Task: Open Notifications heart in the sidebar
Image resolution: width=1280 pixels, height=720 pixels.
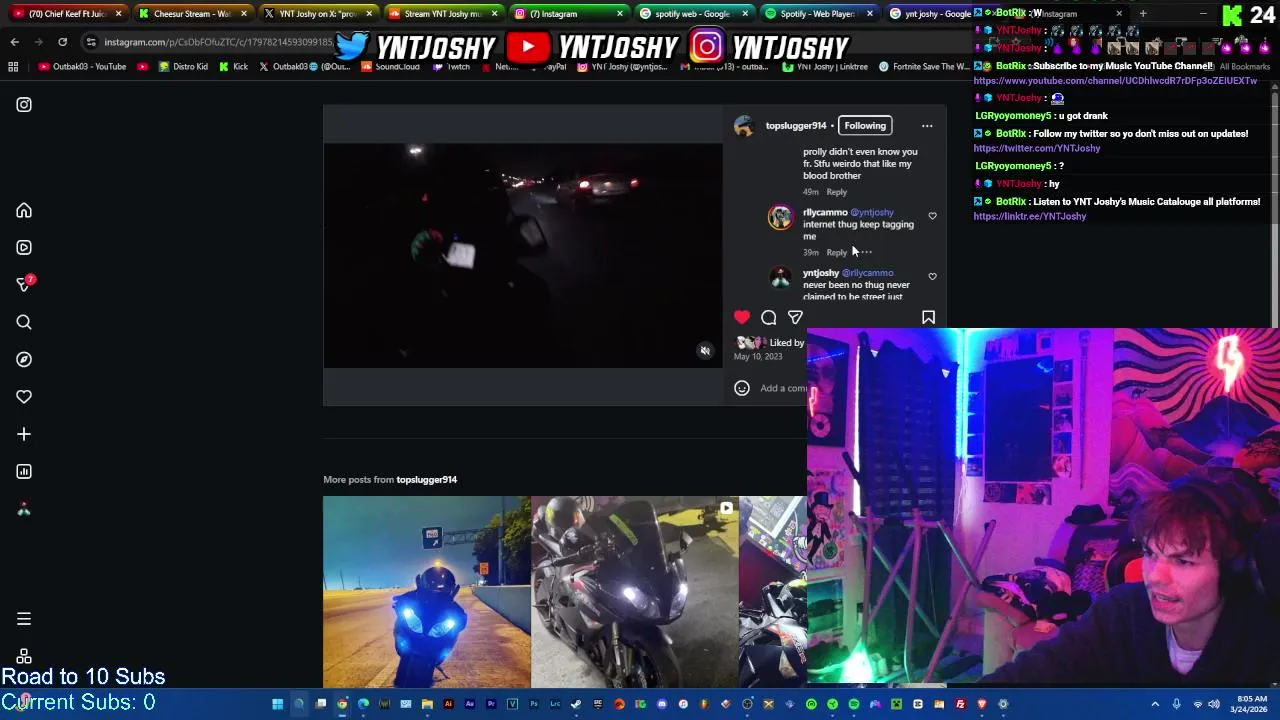Action: [24, 397]
